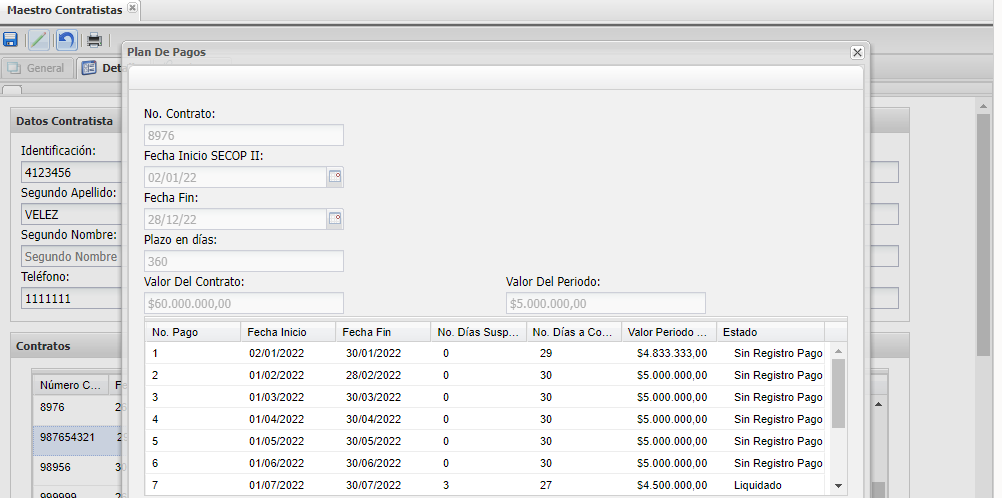1002x498 pixels.
Task: Sort by Fecha Inicio column header
Action: (287, 332)
